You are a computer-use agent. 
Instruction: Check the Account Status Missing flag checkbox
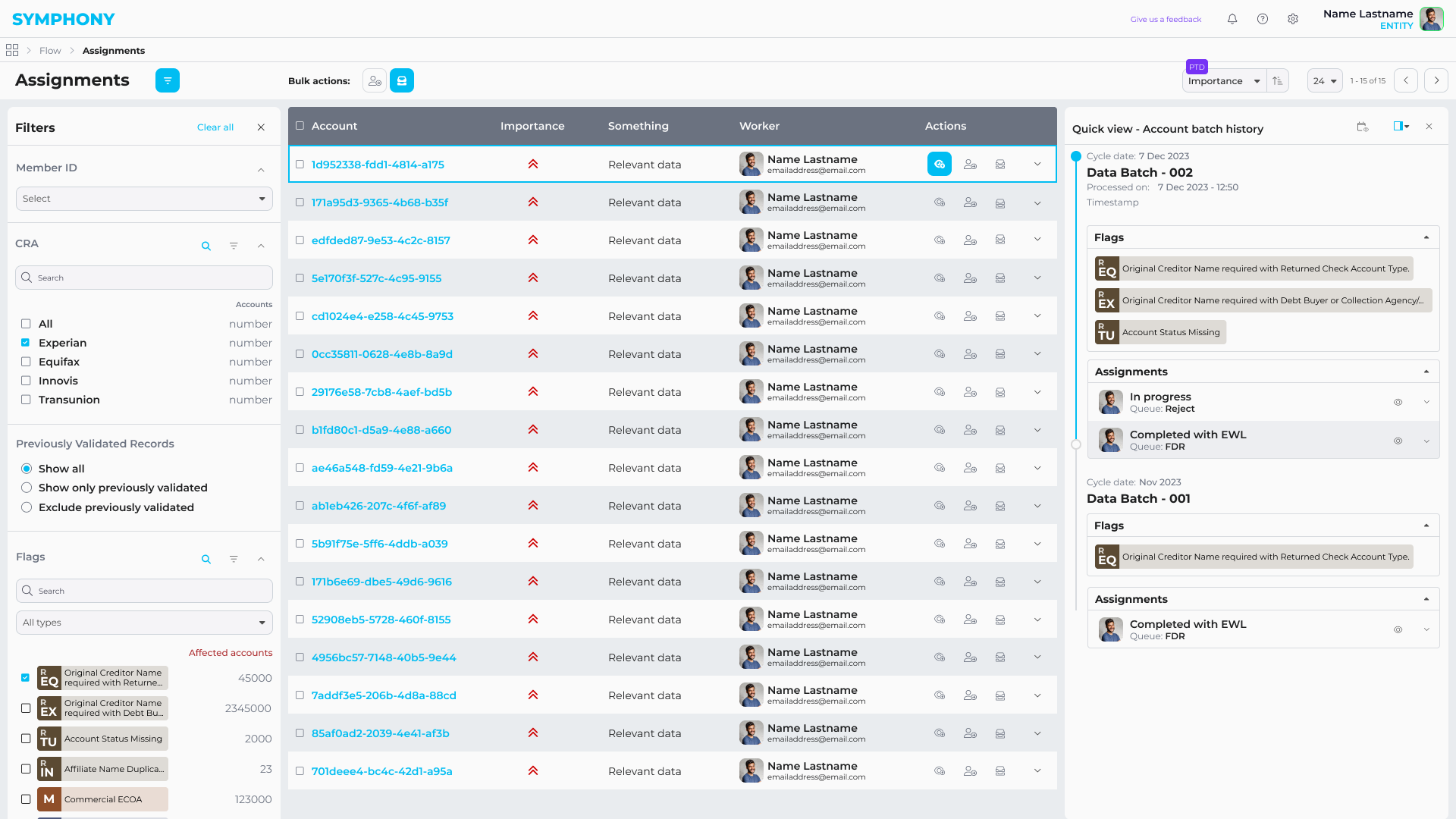coord(26,739)
